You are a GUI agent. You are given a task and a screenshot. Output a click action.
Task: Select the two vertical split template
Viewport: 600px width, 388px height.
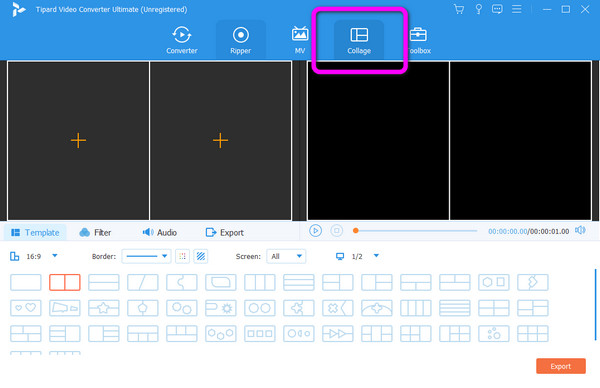pos(65,282)
